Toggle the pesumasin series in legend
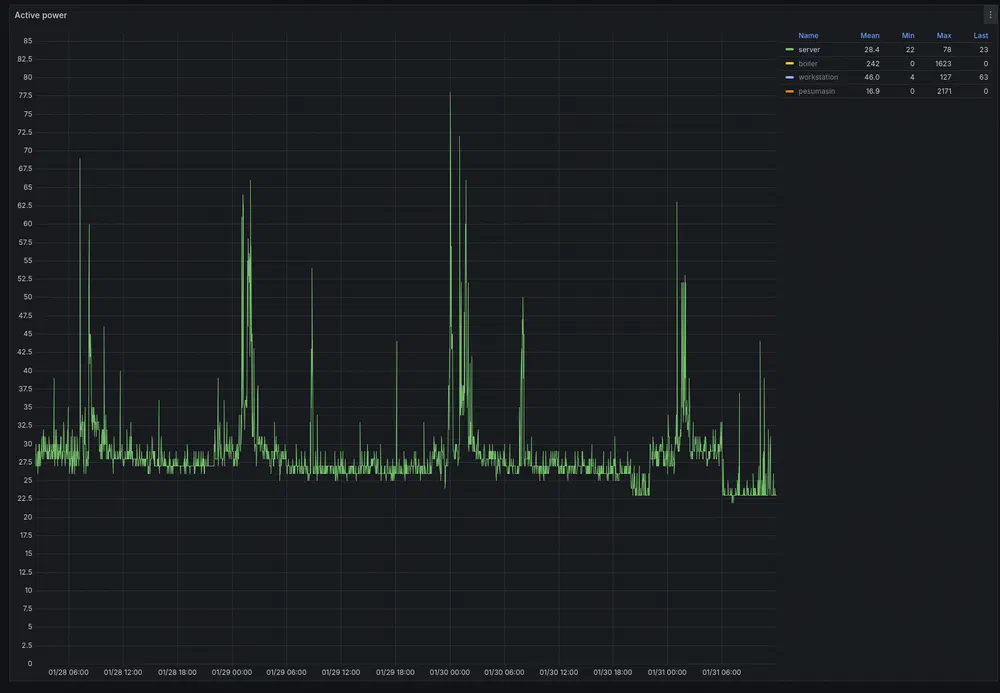The image size is (1000, 693). click(816, 91)
